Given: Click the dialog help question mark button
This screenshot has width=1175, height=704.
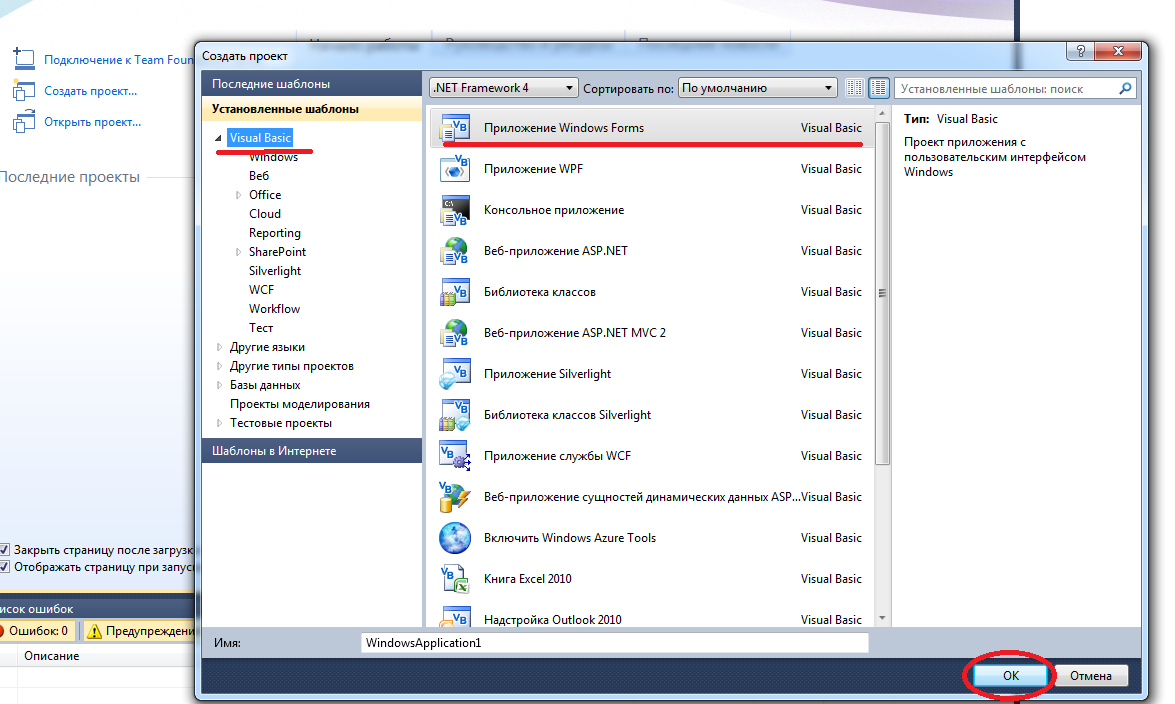Looking at the screenshot, I should (1080, 51).
